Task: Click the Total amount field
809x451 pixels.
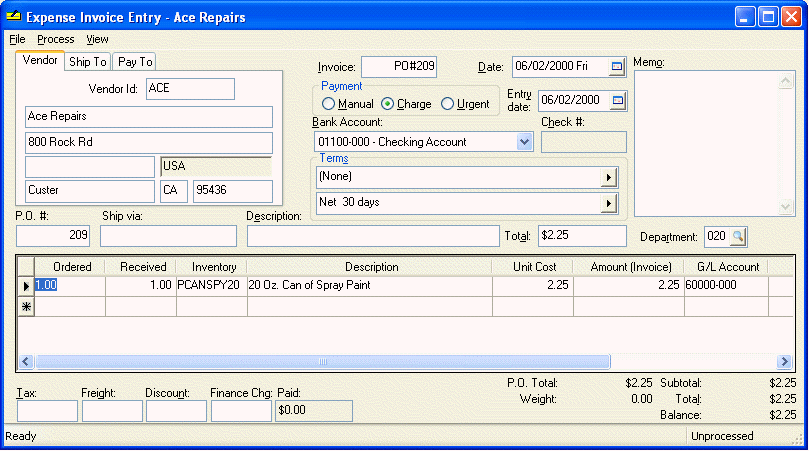Action: [583, 236]
